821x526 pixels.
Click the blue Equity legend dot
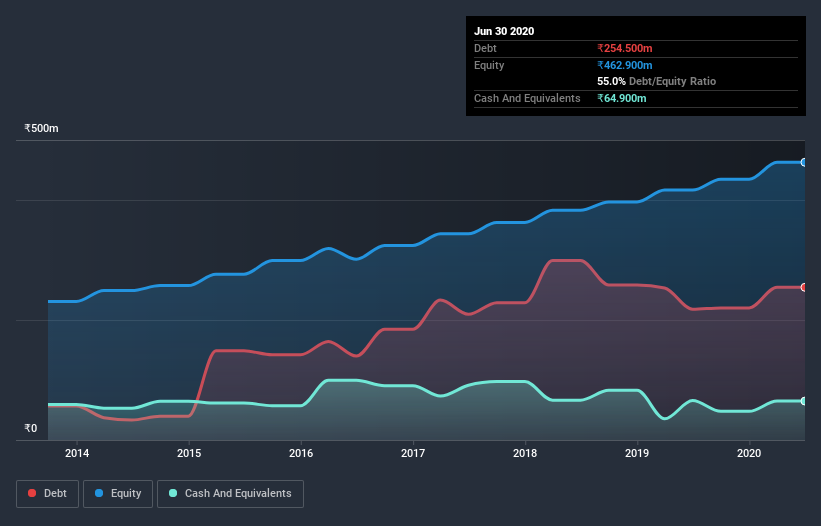[x=99, y=493]
